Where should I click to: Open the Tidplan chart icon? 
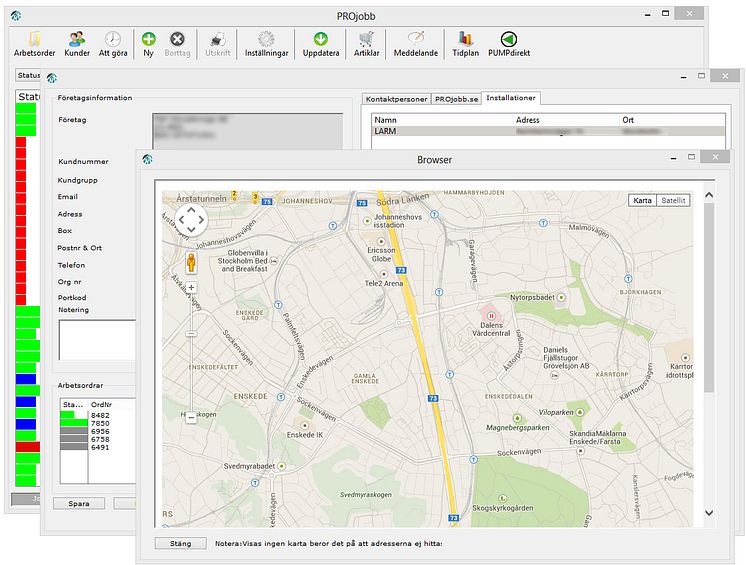[x=465, y=44]
